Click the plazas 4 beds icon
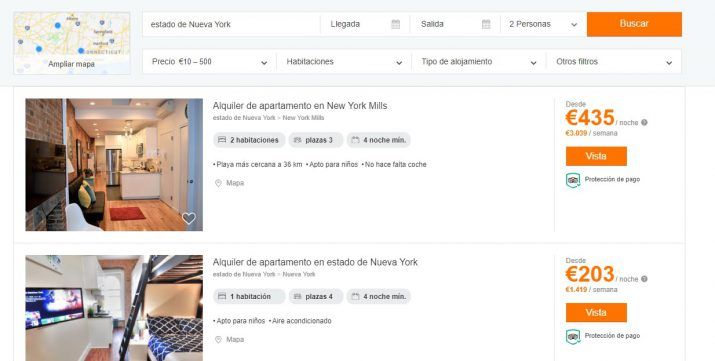 tap(297, 297)
